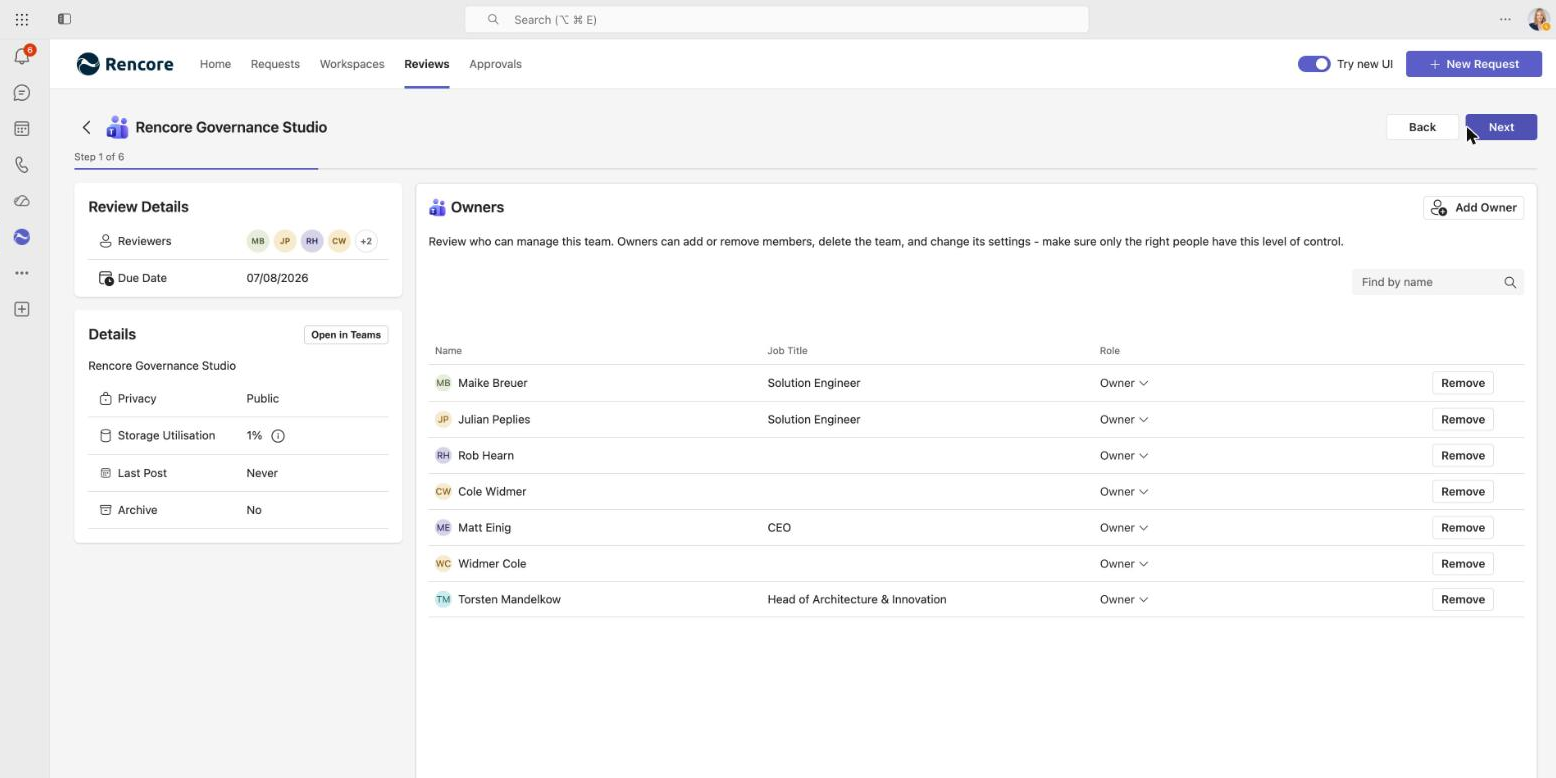Image resolution: width=1556 pixels, height=778 pixels.
Task: Open the Chat icon in sidebar
Action: 22,93
